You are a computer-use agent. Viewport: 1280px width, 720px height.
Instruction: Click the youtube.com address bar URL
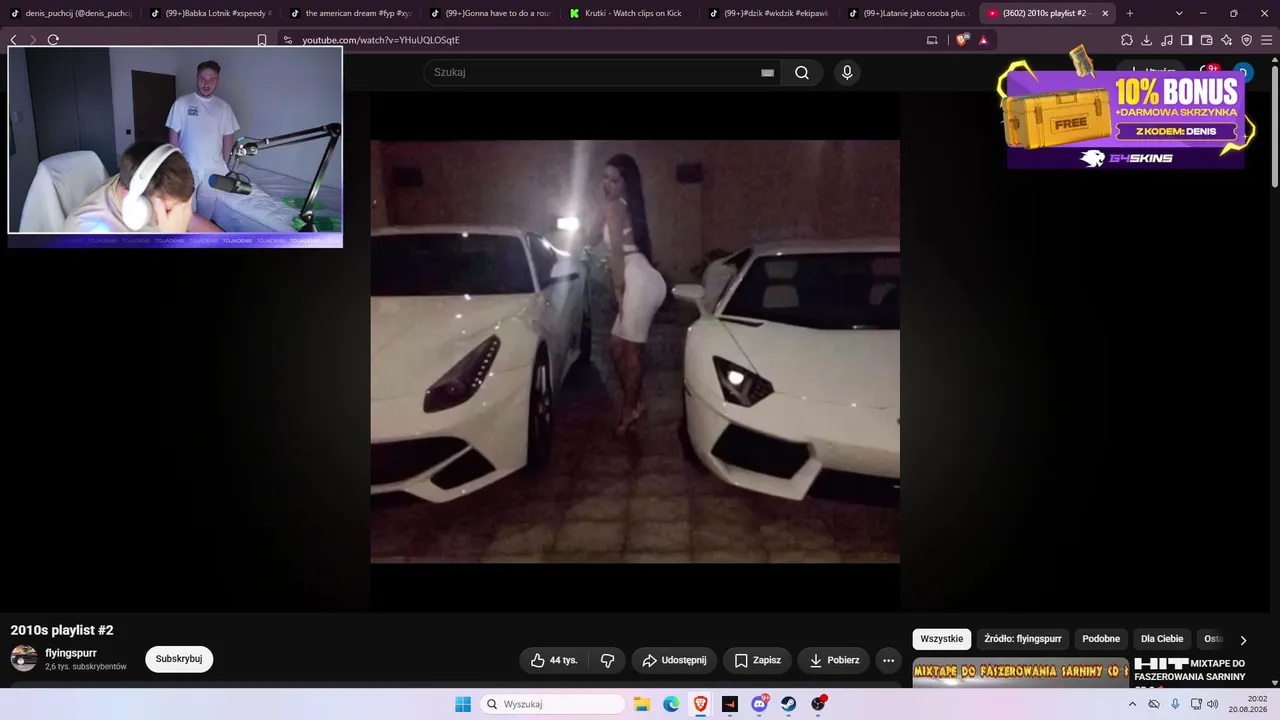pos(381,40)
